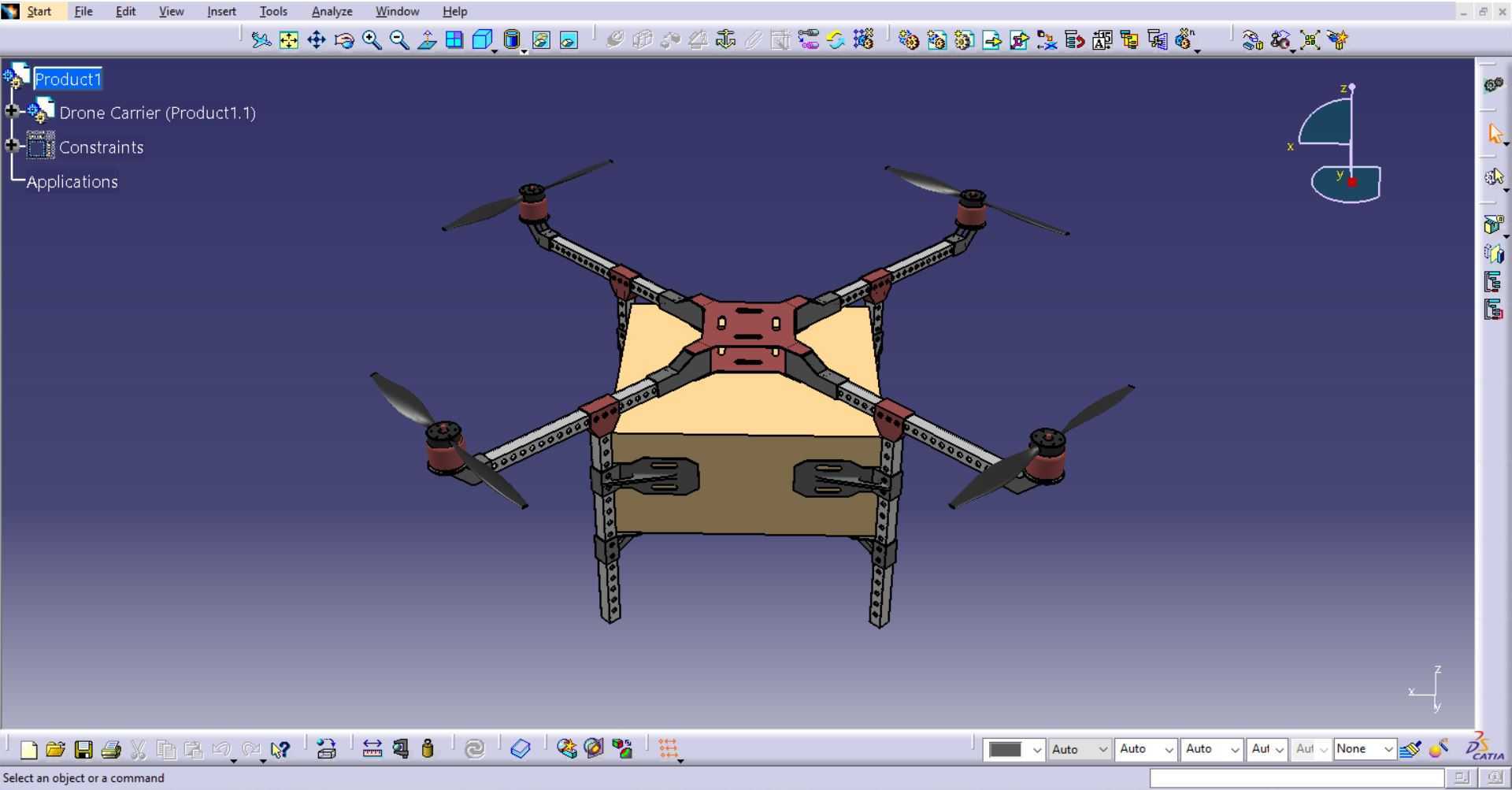The image size is (1512, 790).
Task: Click the Graph Tree Reordering icon
Action: click(x=1074, y=39)
